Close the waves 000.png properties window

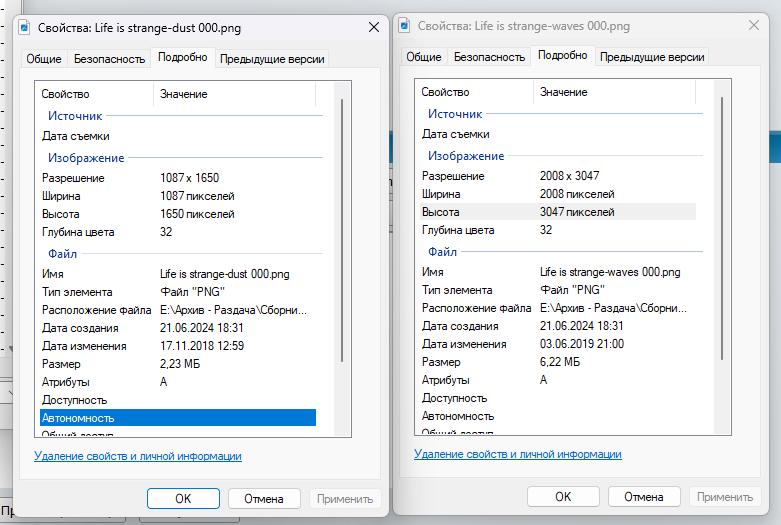[752, 27]
